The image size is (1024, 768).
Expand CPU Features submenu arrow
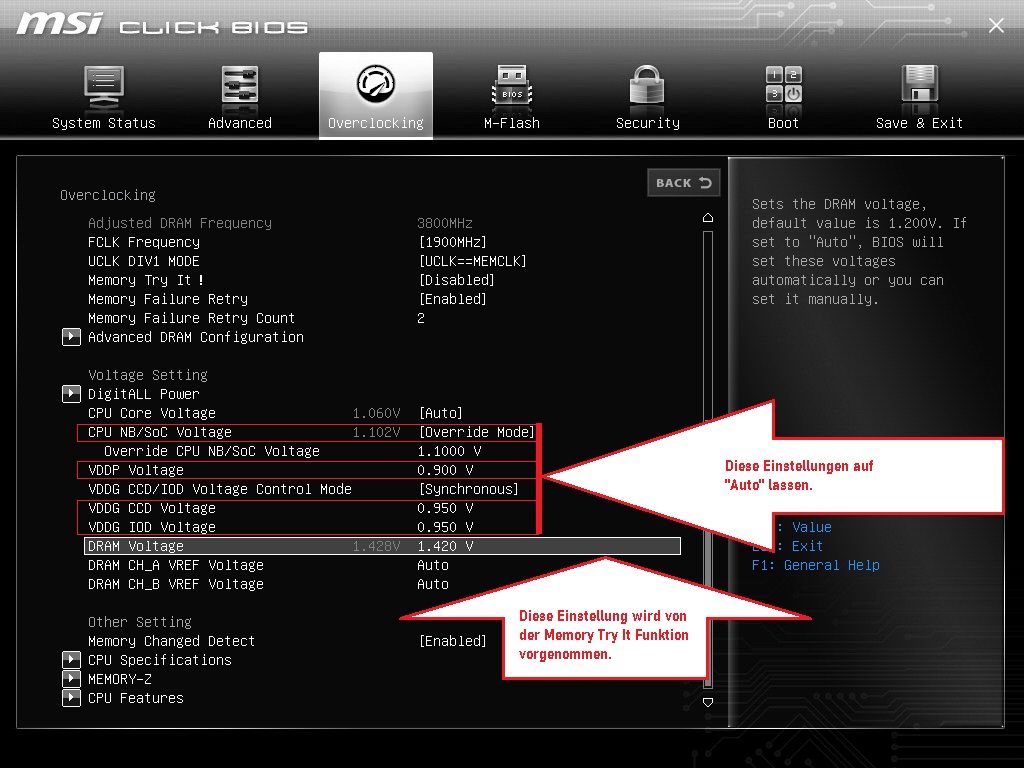tap(71, 697)
